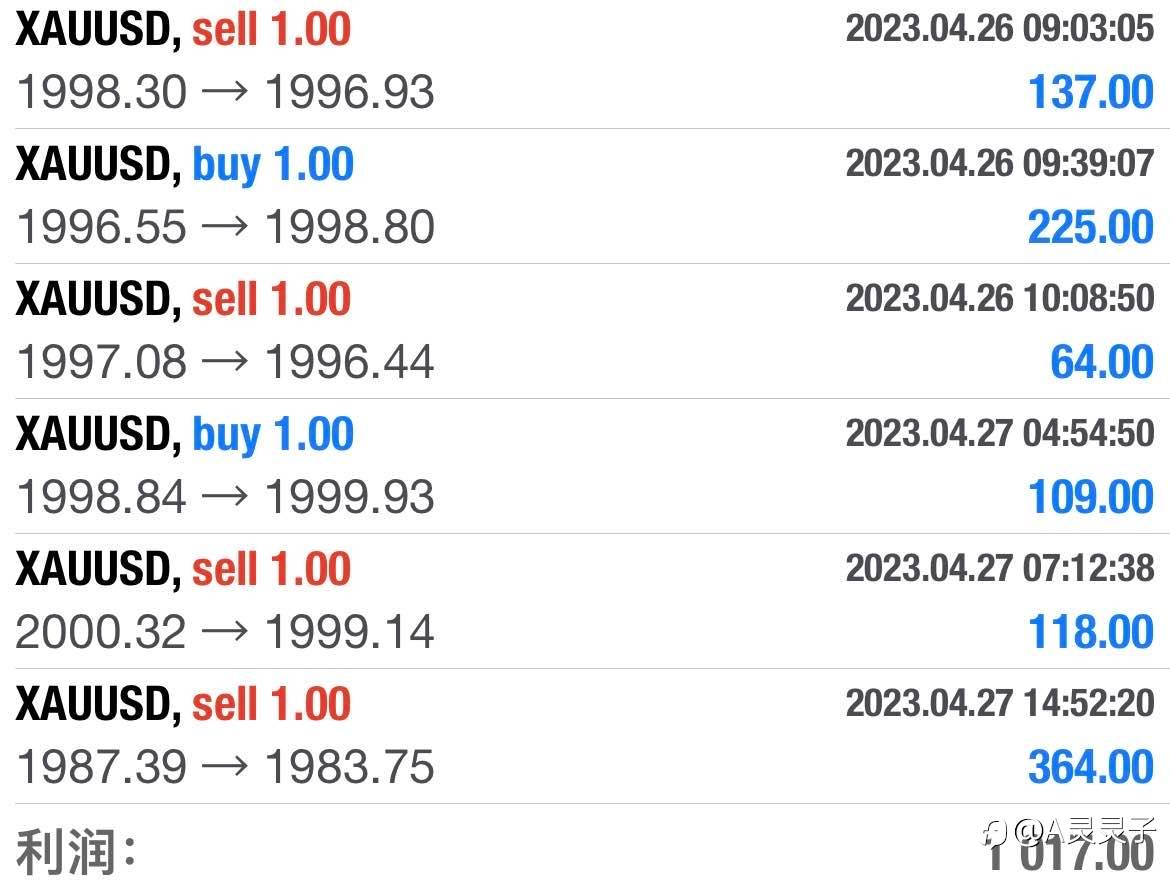
Task: Select the price line 1996.55 → 1998.80
Action: 225,227
